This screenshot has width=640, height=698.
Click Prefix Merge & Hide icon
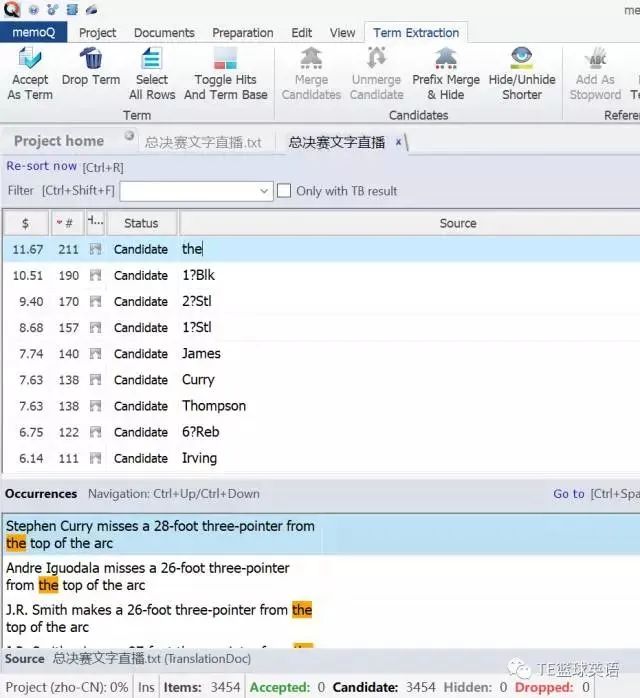[x=446, y=58]
